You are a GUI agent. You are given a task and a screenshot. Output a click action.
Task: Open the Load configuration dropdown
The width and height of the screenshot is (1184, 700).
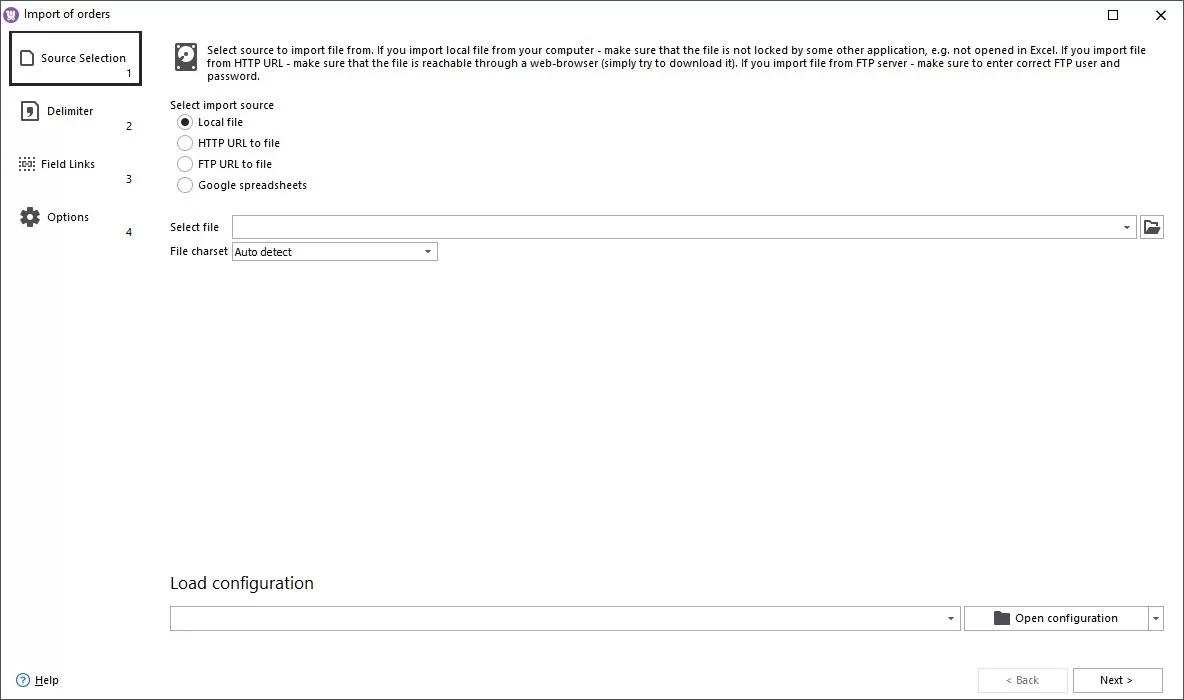950,618
